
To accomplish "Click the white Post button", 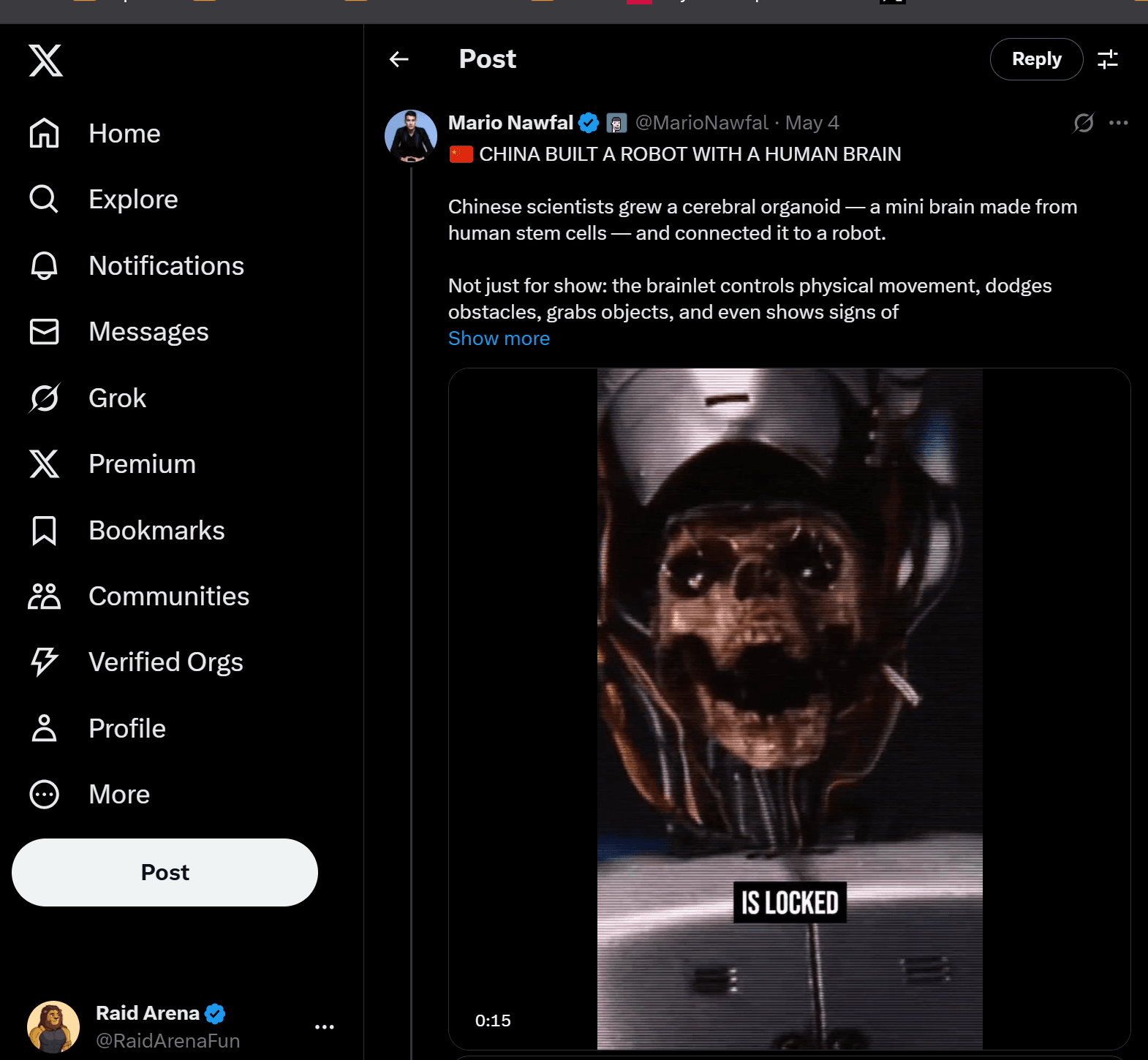I will point(165,872).
